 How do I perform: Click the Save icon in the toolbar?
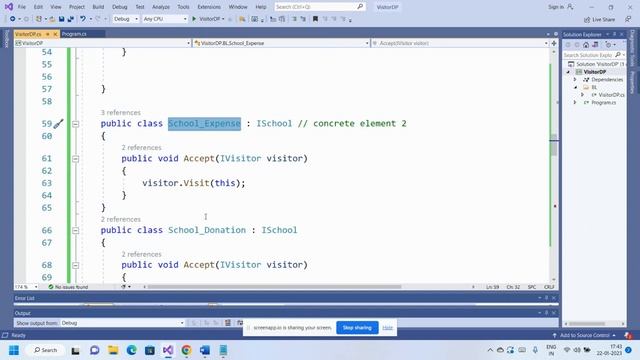click(x=62, y=19)
